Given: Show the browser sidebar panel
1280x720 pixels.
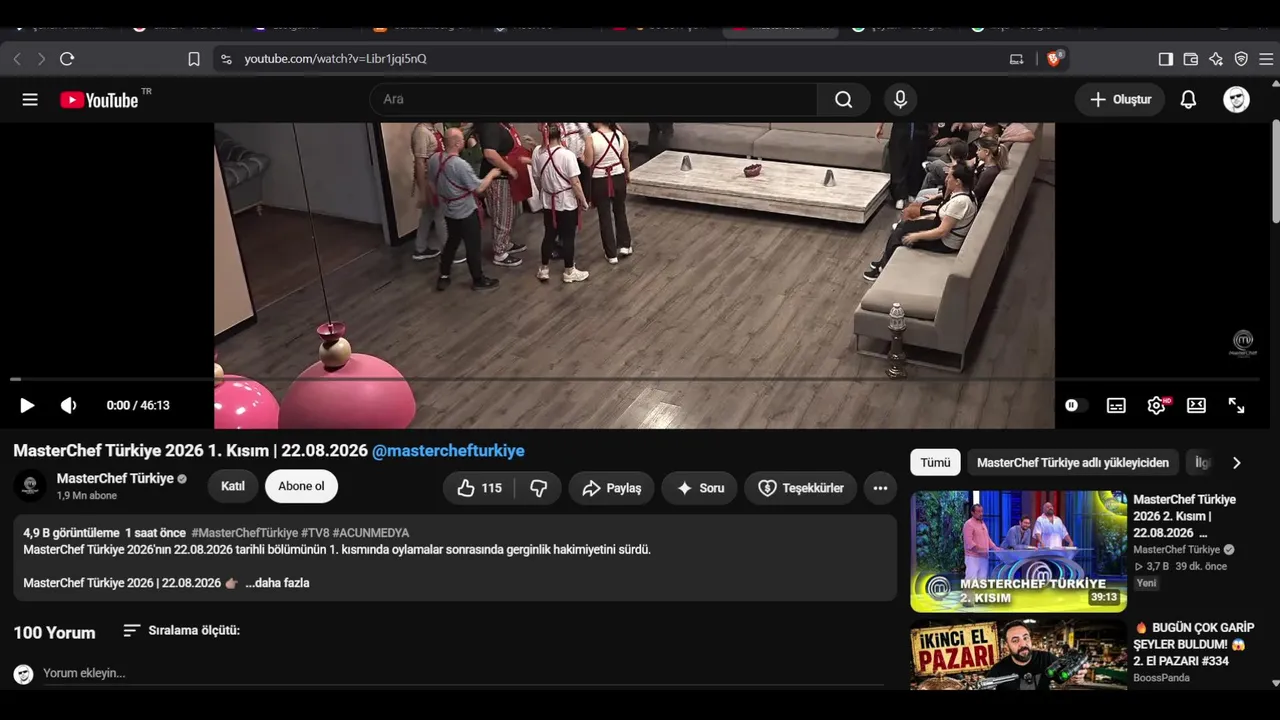Looking at the screenshot, I should (x=1166, y=59).
